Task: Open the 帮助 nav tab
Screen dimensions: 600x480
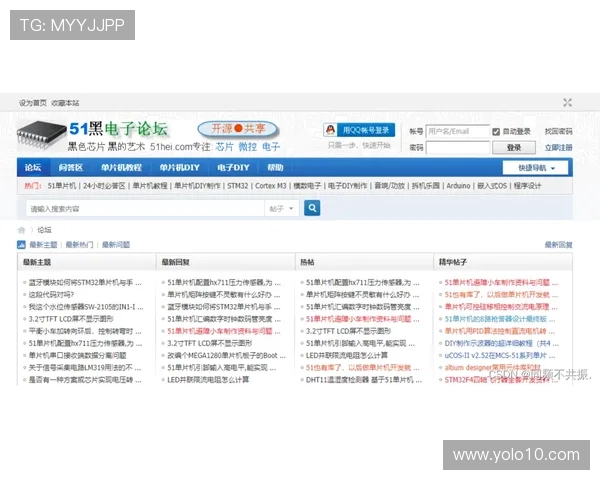Action: [275, 167]
